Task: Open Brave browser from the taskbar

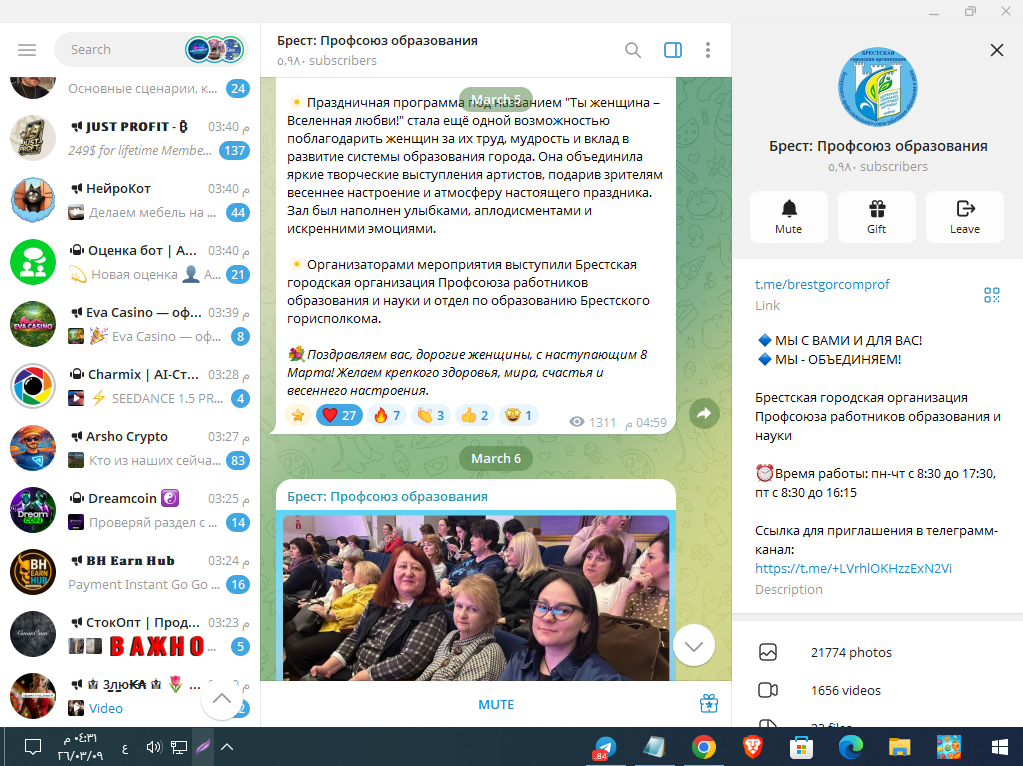Action: 752,747
